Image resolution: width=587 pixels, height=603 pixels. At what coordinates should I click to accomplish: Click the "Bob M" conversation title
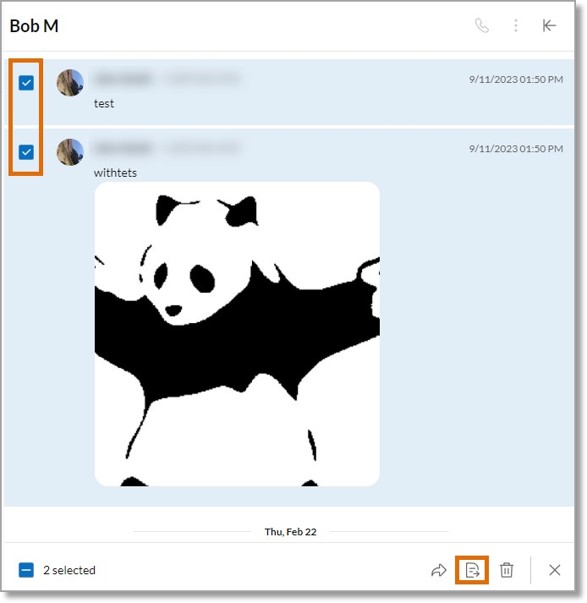(34, 26)
